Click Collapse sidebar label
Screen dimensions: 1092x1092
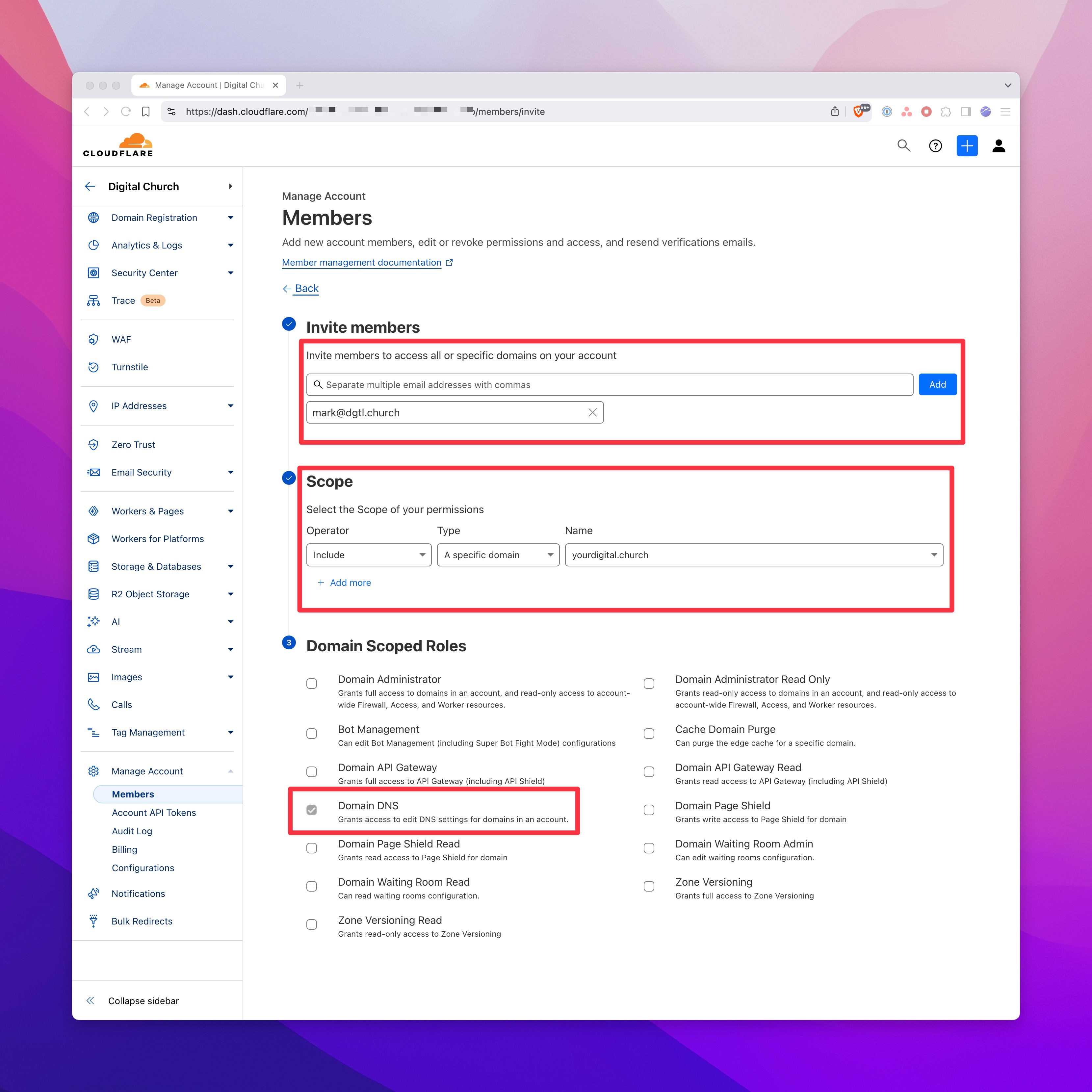tap(143, 1001)
